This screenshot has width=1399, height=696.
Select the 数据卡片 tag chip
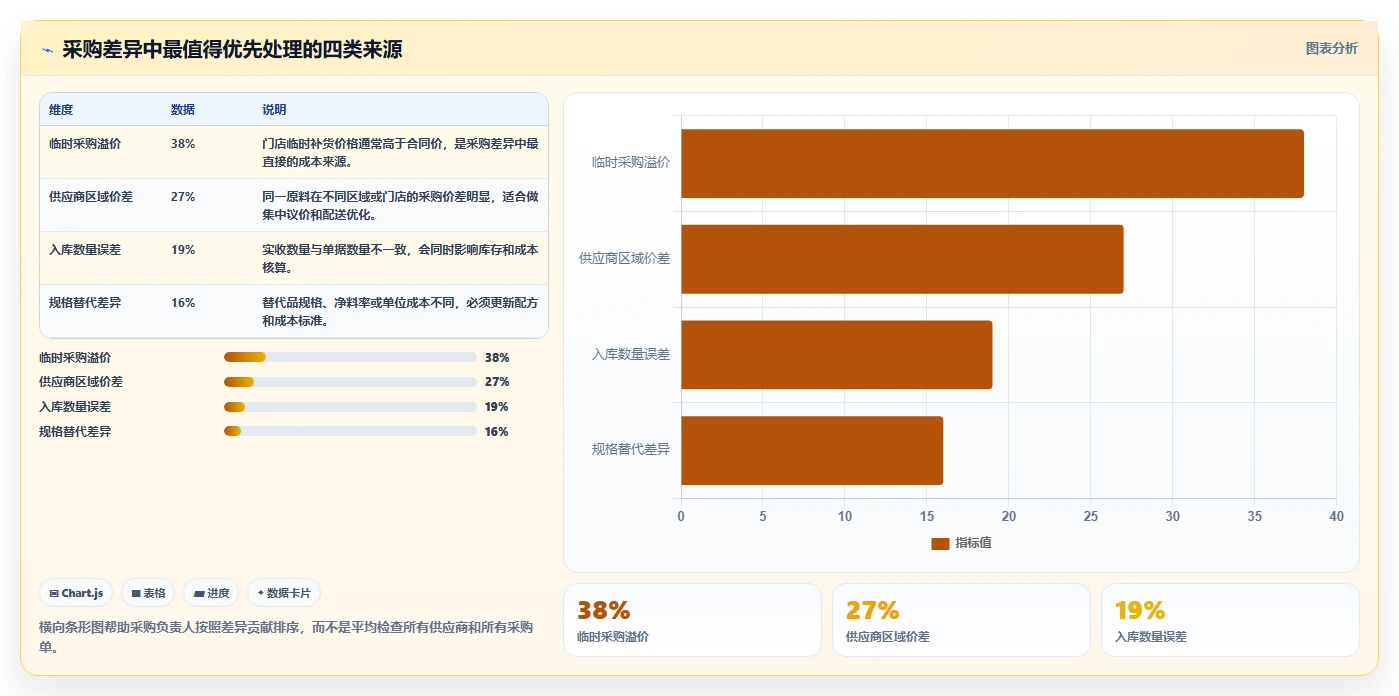(284, 593)
